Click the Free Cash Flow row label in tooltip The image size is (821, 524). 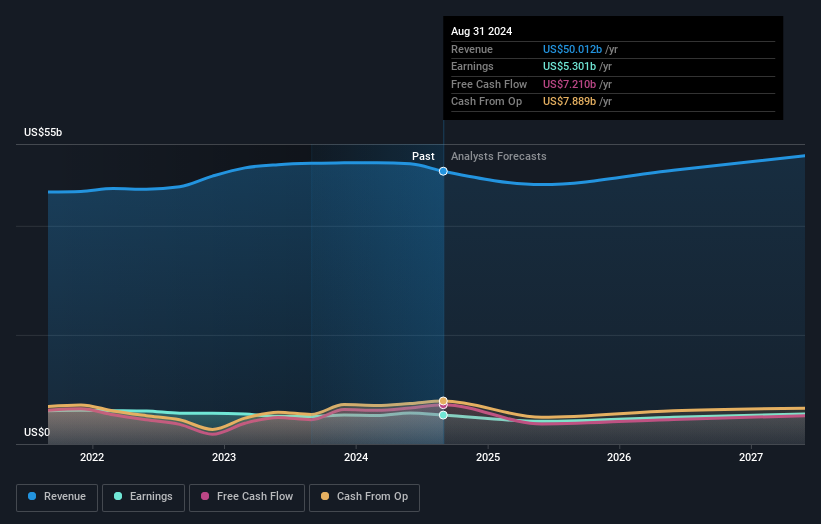coord(489,84)
